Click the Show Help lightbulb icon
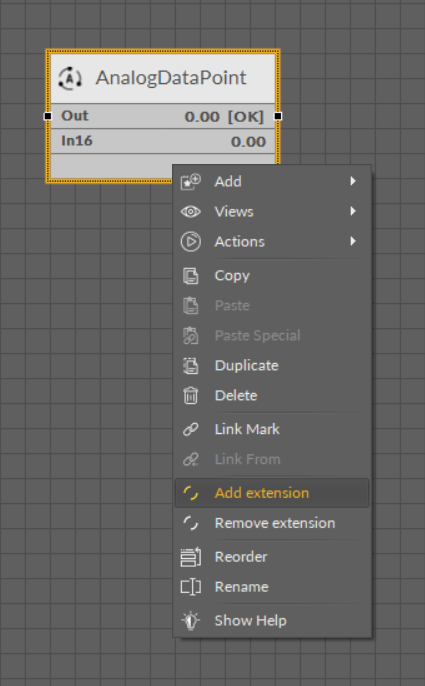 point(190,620)
